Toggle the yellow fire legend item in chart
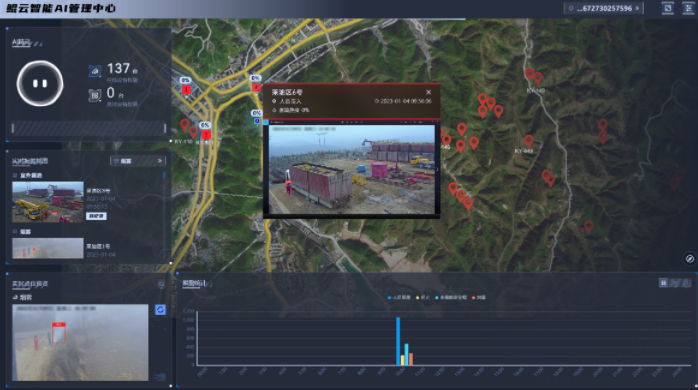Viewport: 698px width, 390px height. tap(422, 297)
